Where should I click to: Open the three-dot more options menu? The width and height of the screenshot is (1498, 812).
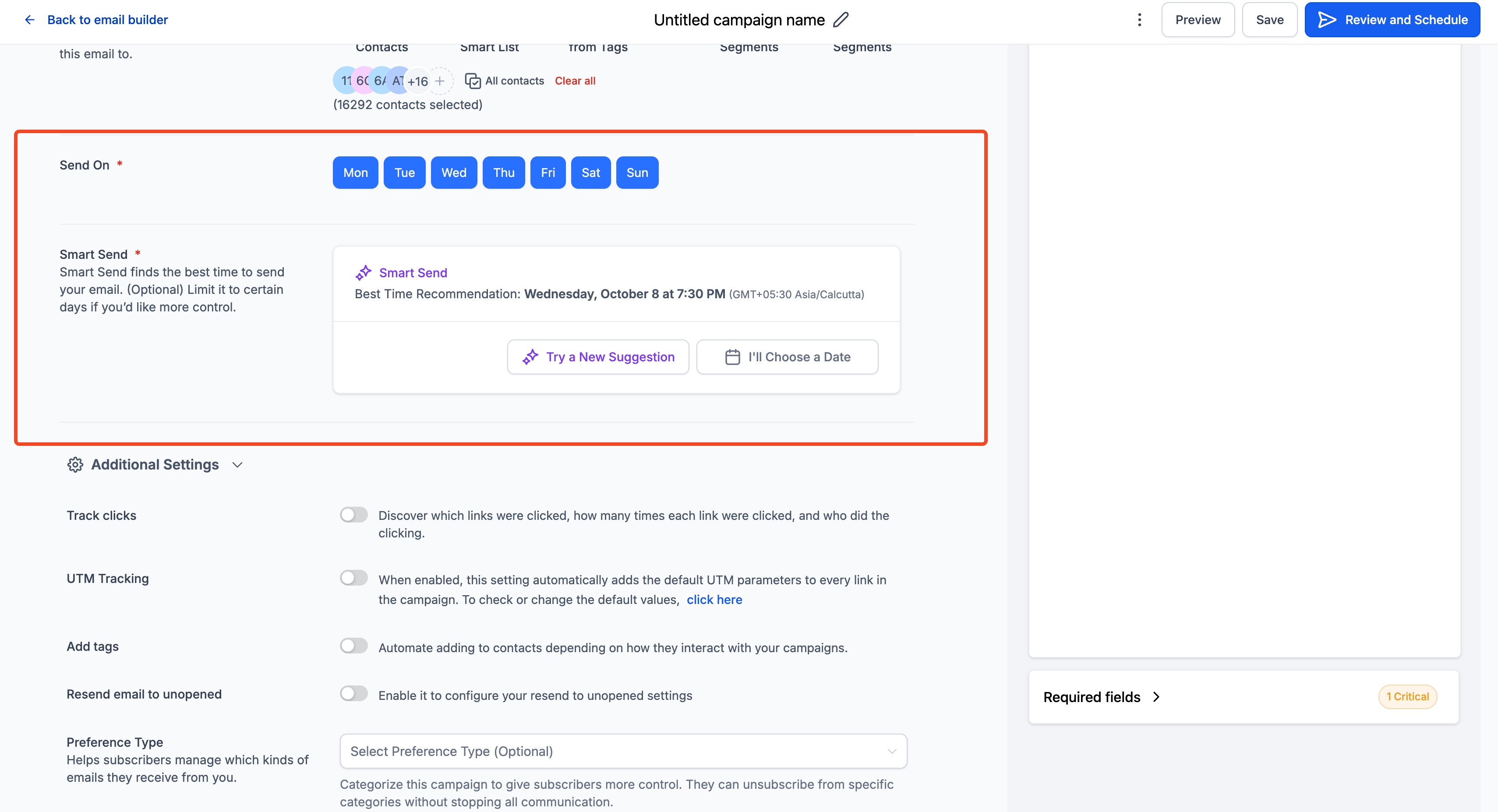[1139, 20]
